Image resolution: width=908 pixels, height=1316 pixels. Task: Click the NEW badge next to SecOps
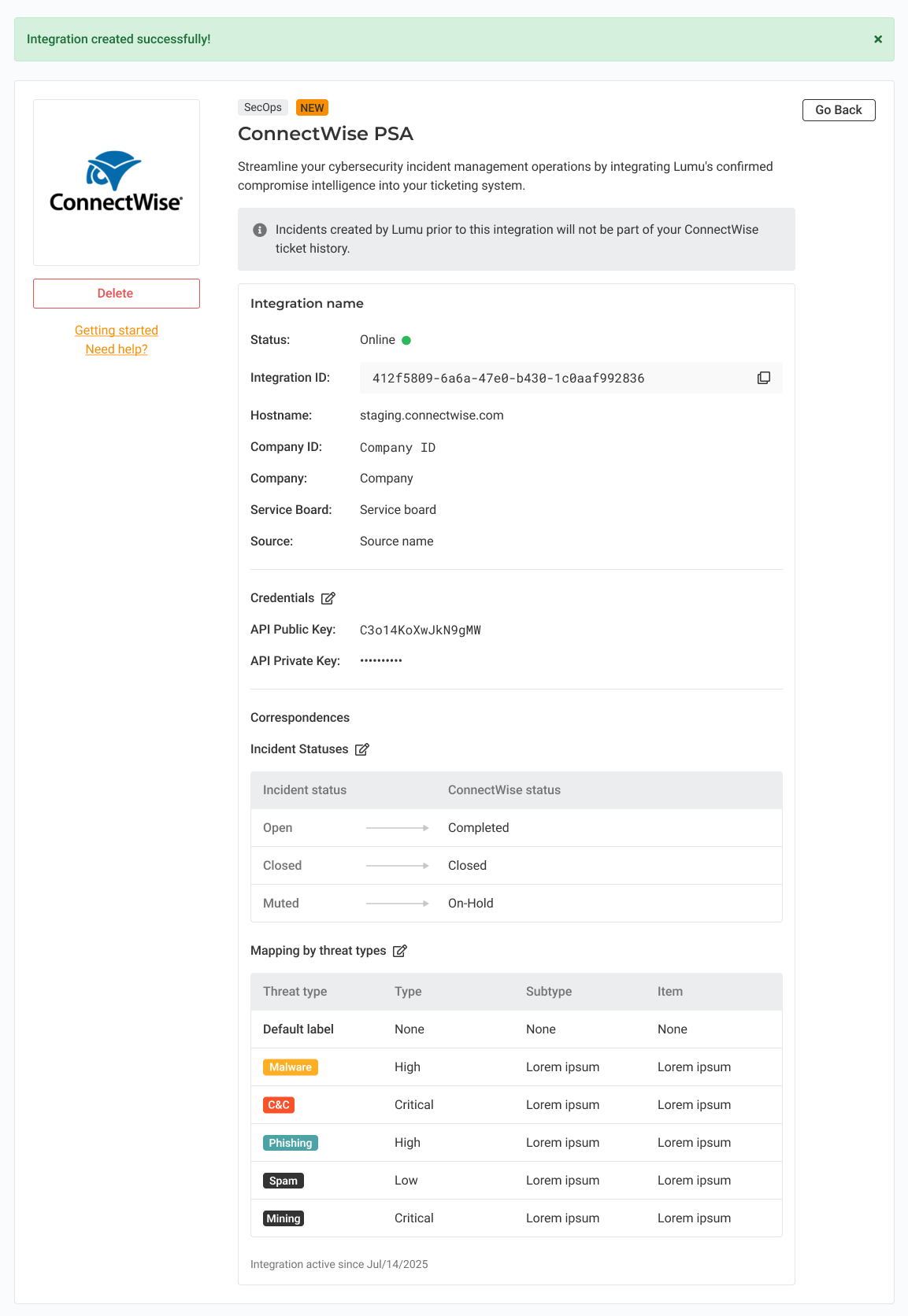point(312,108)
